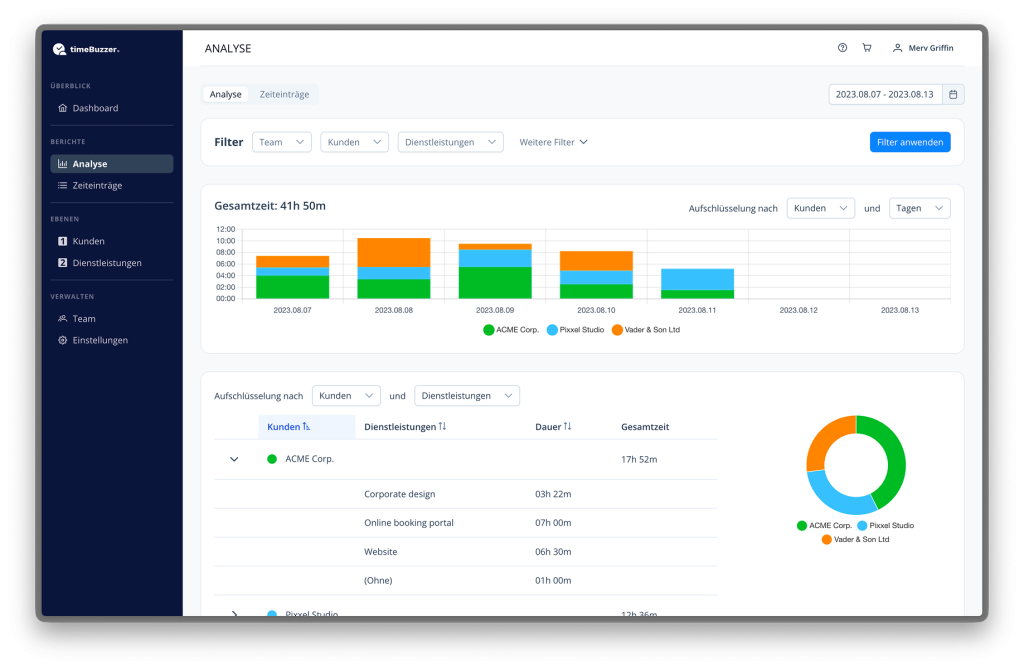This screenshot has width=1024, height=669.
Task: Toggle ACME Corp. in donut chart legend
Action: click(x=824, y=525)
